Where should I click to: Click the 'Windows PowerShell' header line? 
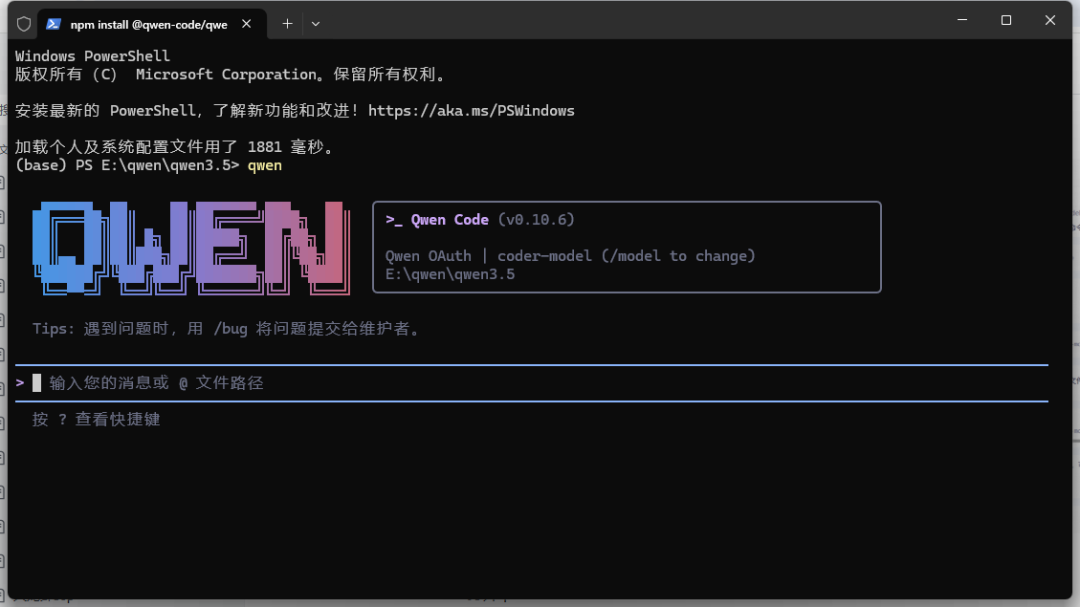pos(92,56)
